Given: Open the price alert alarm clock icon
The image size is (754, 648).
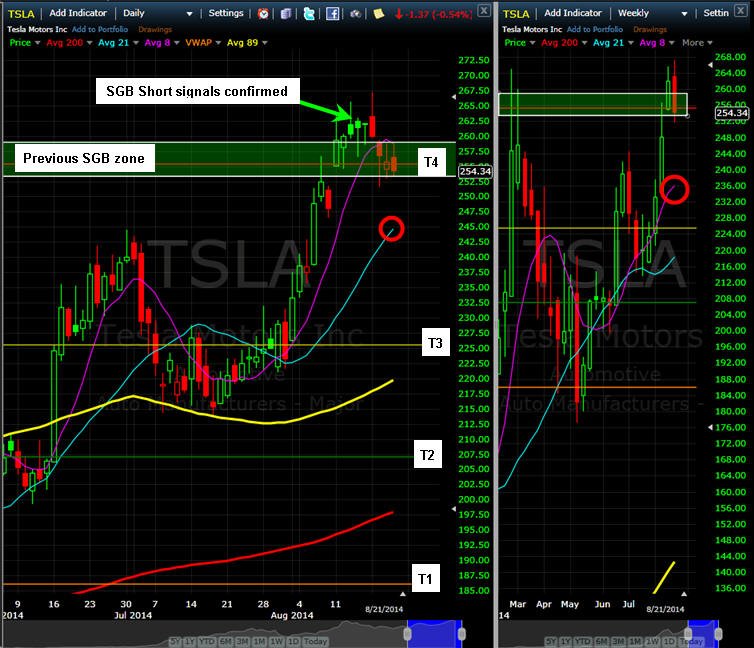Looking at the screenshot, I should 263,13.
